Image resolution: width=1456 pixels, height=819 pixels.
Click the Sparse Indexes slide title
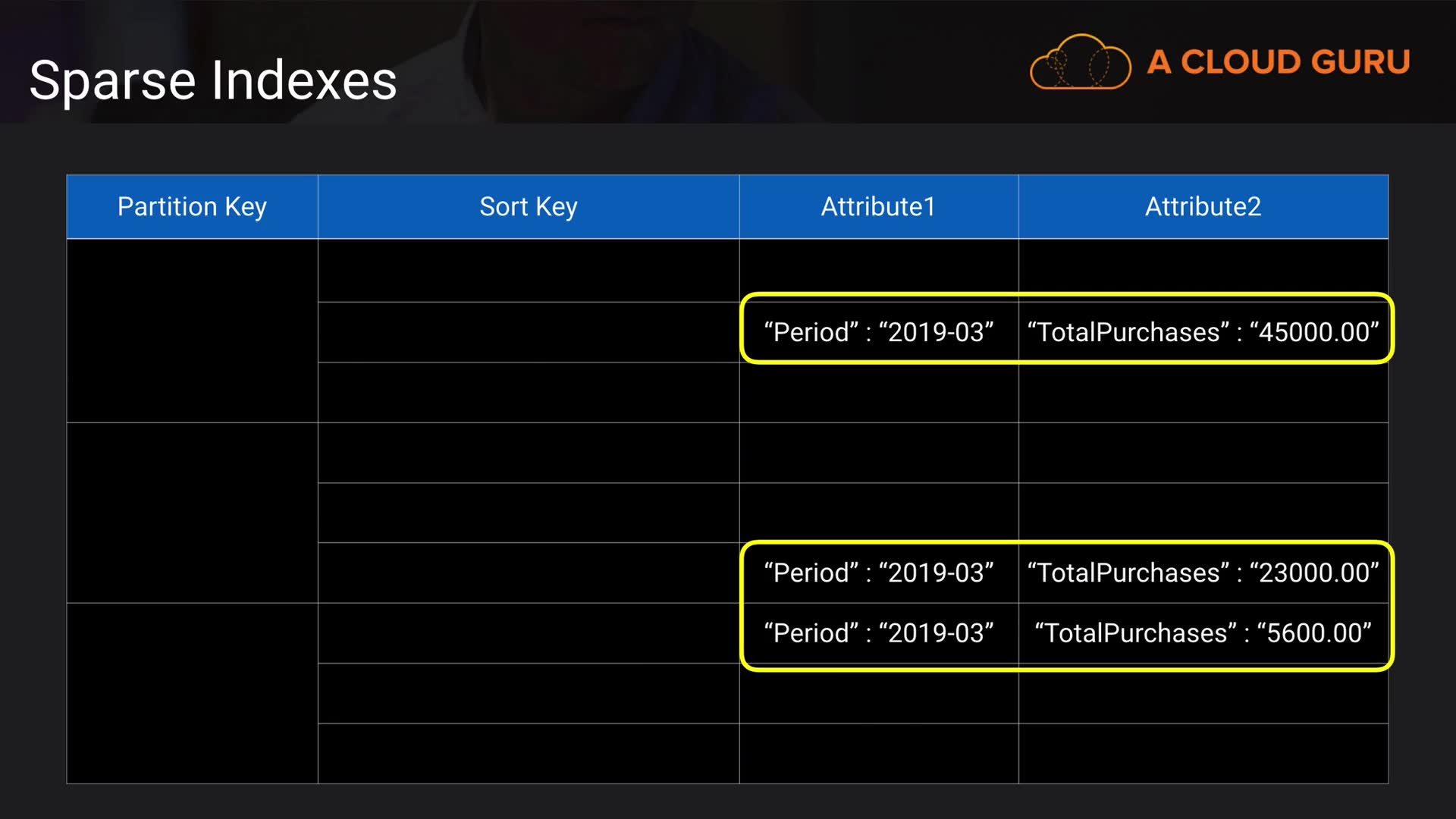click(x=213, y=80)
